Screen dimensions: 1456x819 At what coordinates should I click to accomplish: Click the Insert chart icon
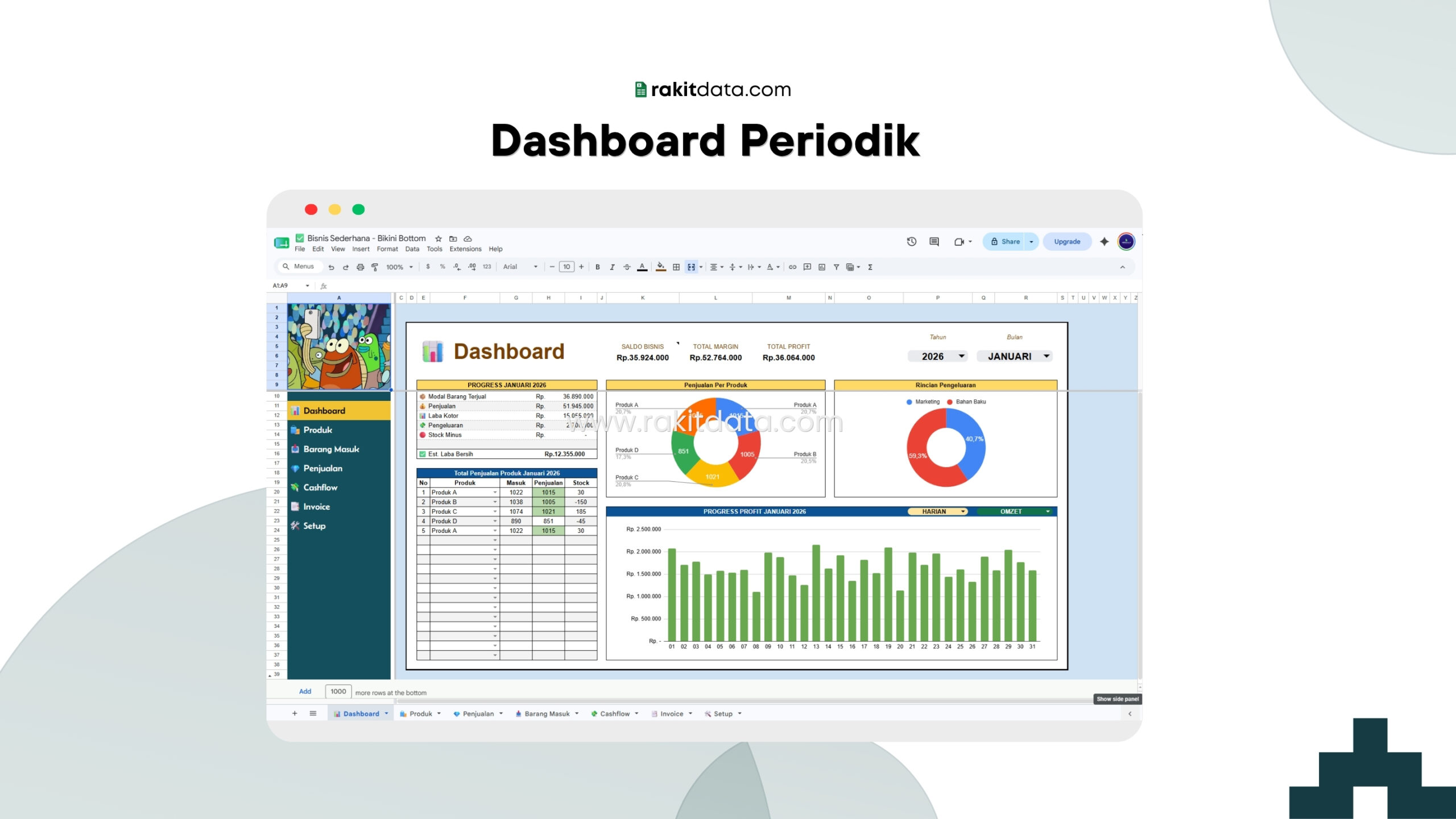point(822,267)
